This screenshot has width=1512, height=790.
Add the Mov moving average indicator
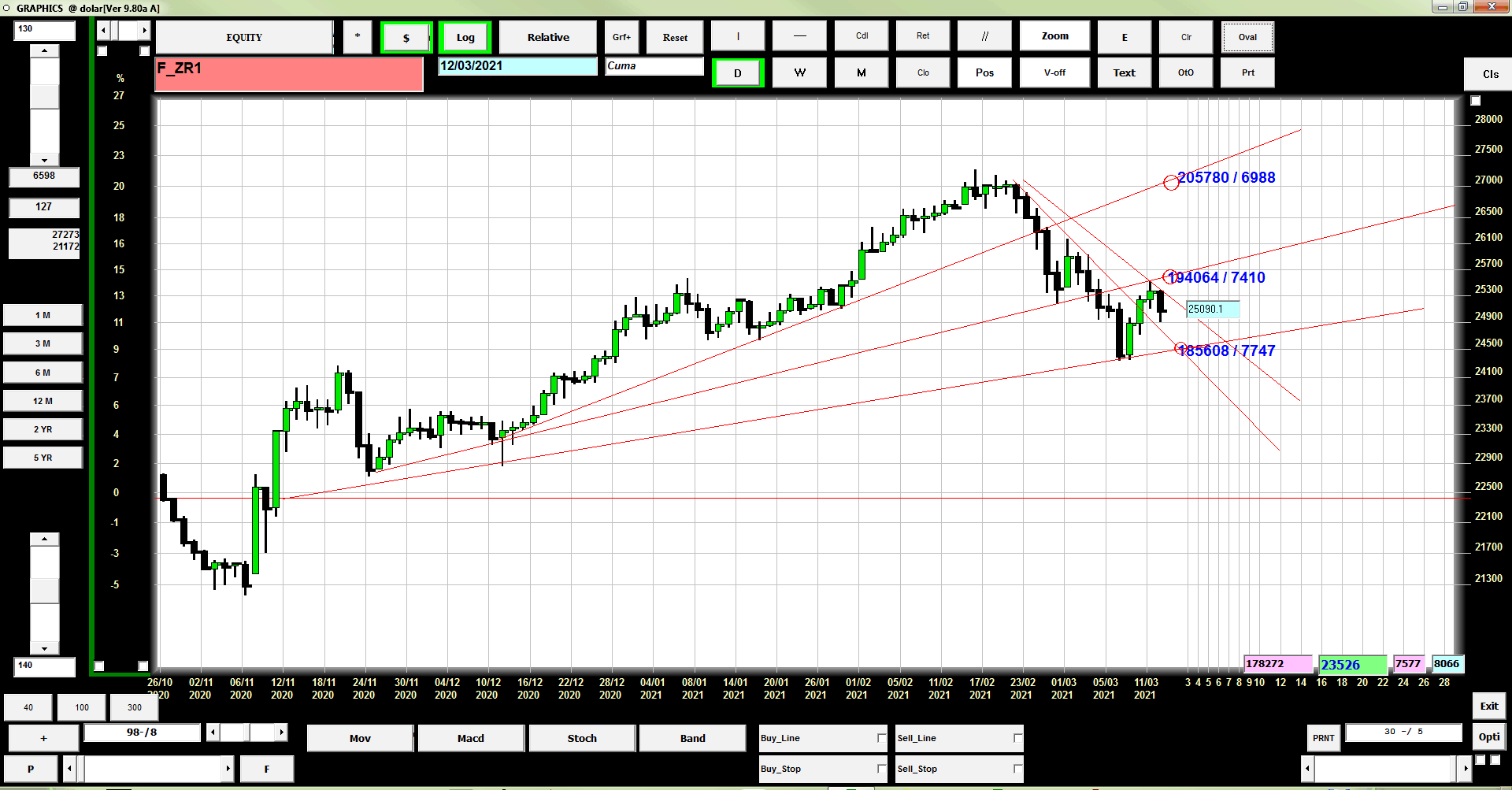pos(360,738)
